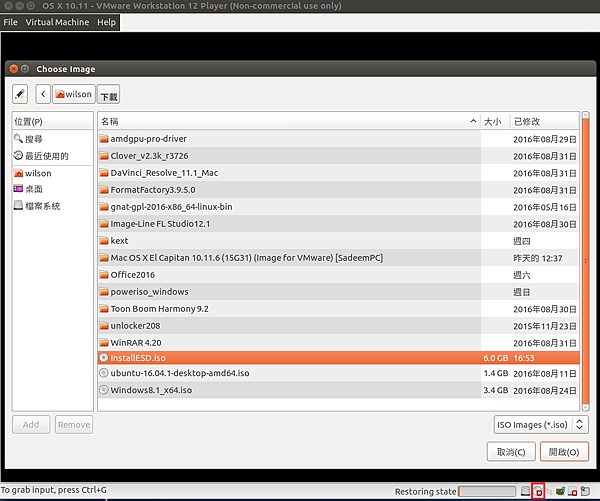
Task: Click the 1.4 GB size cell
Action: point(496,373)
